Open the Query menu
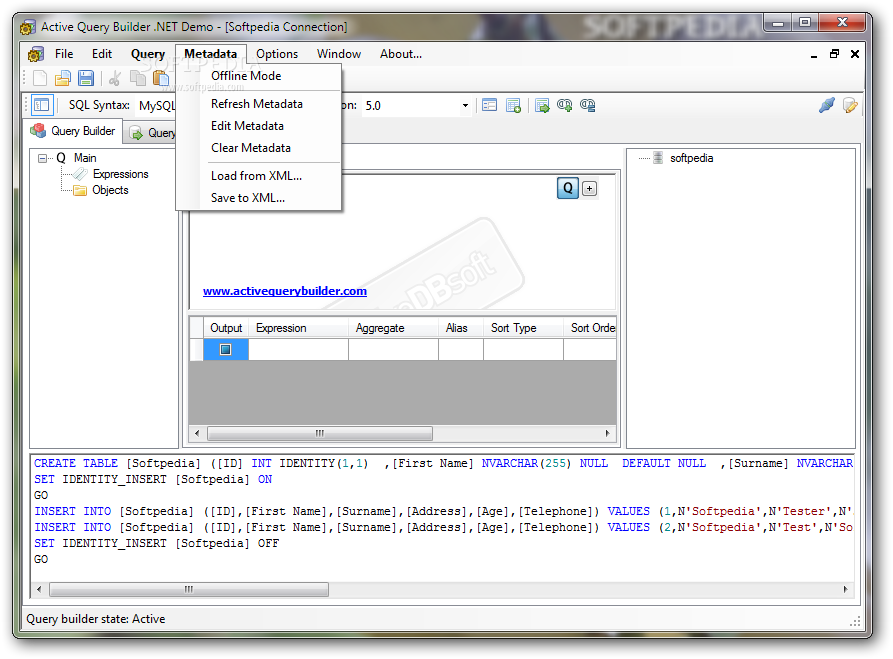This screenshot has height=659, width=893. 148,54
